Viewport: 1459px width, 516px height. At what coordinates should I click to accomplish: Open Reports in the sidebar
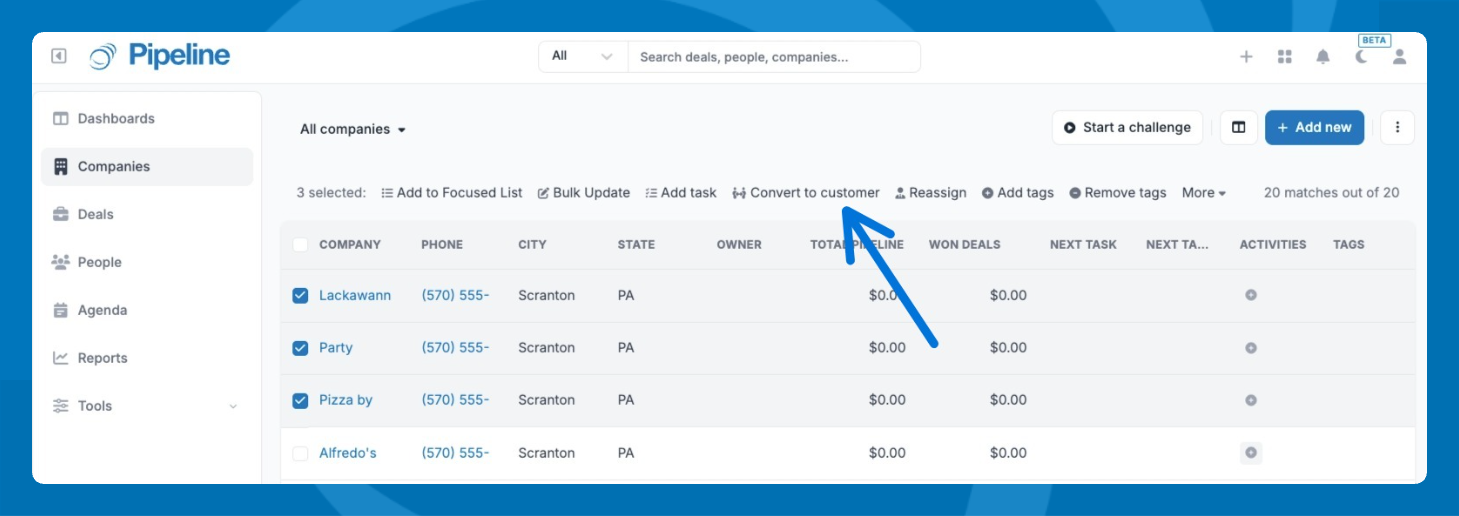(102, 358)
